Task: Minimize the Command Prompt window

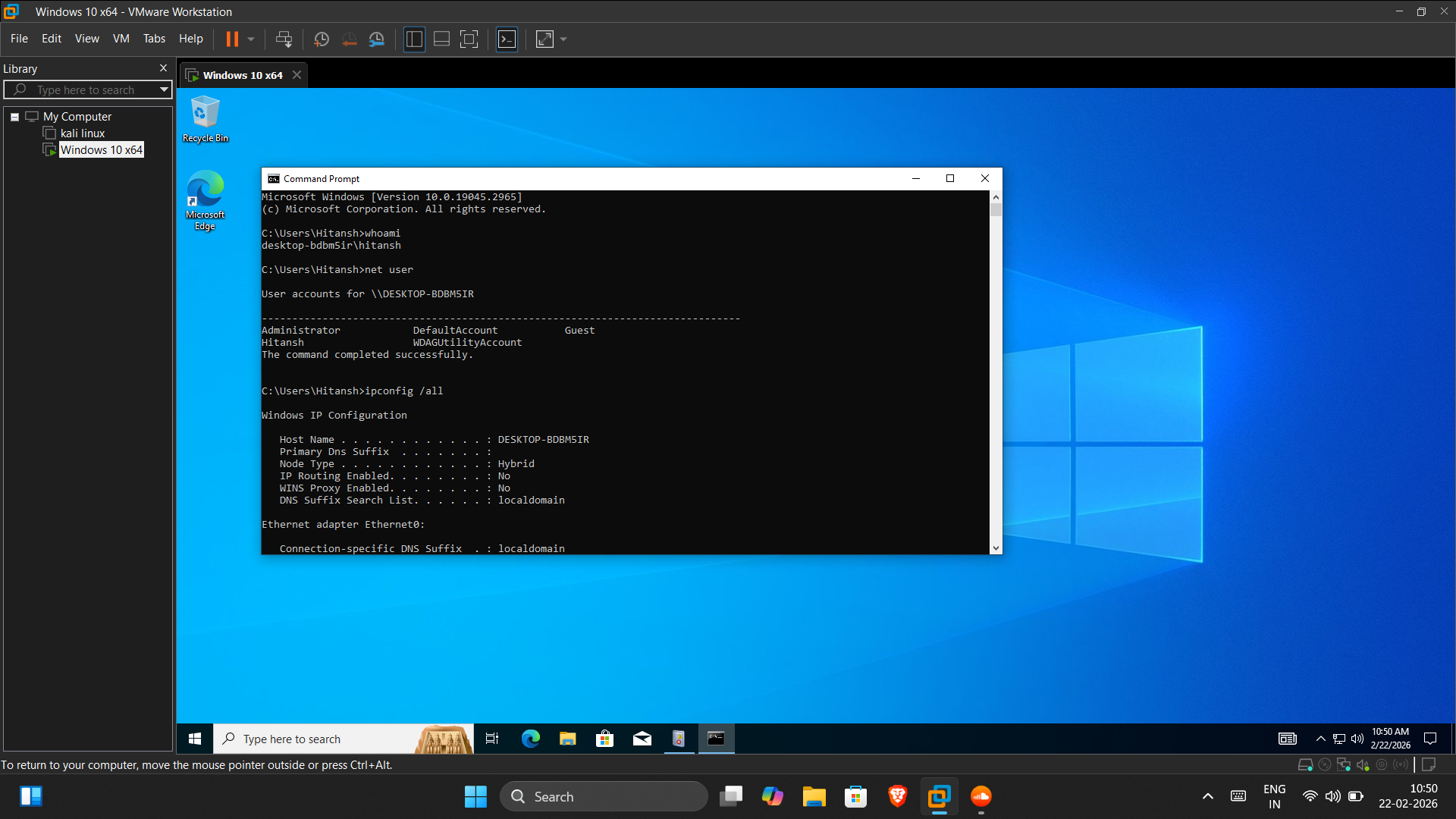Action: [x=915, y=178]
